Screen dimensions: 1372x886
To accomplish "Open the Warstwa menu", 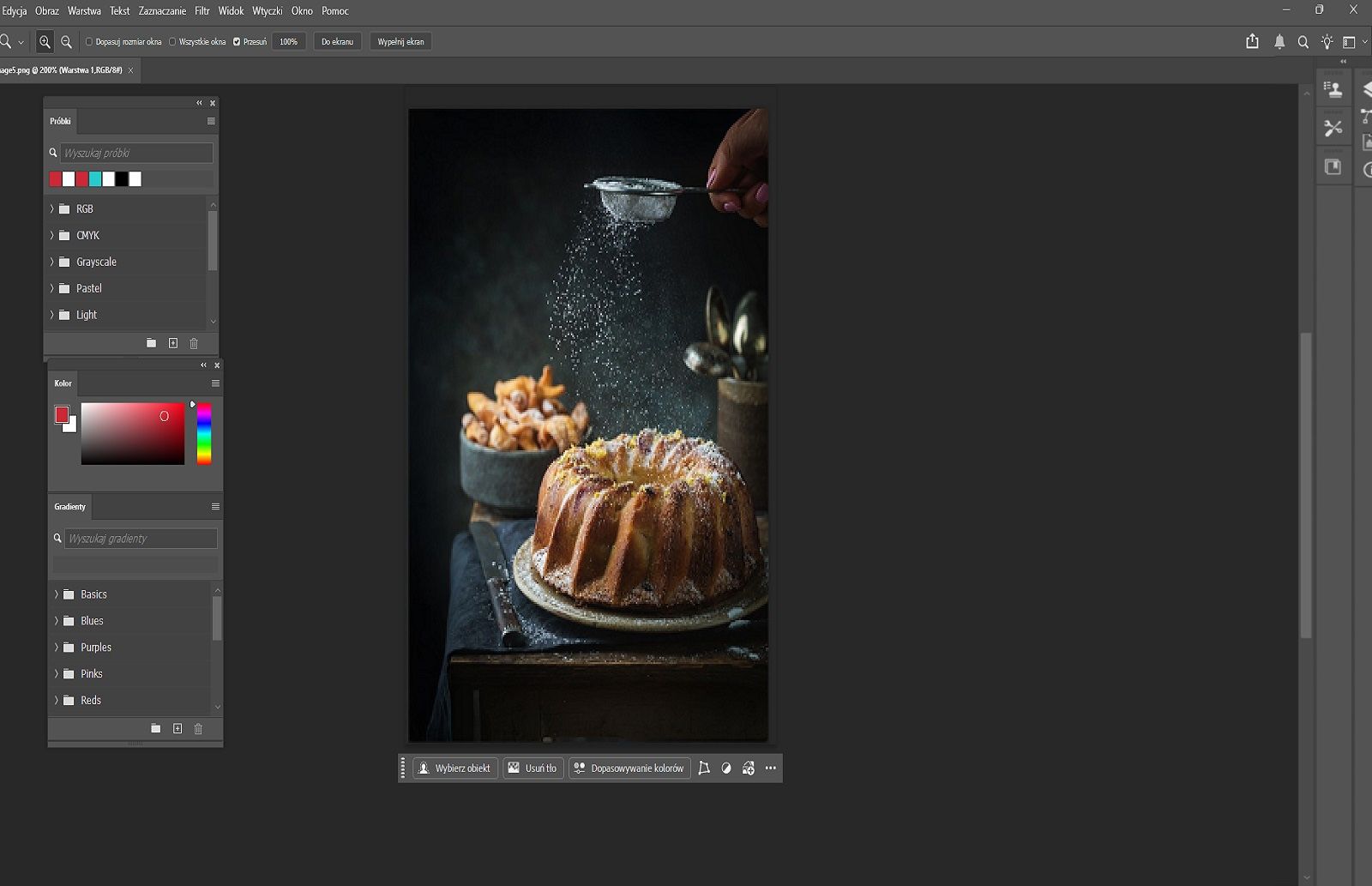I will [x=84, y=11].
